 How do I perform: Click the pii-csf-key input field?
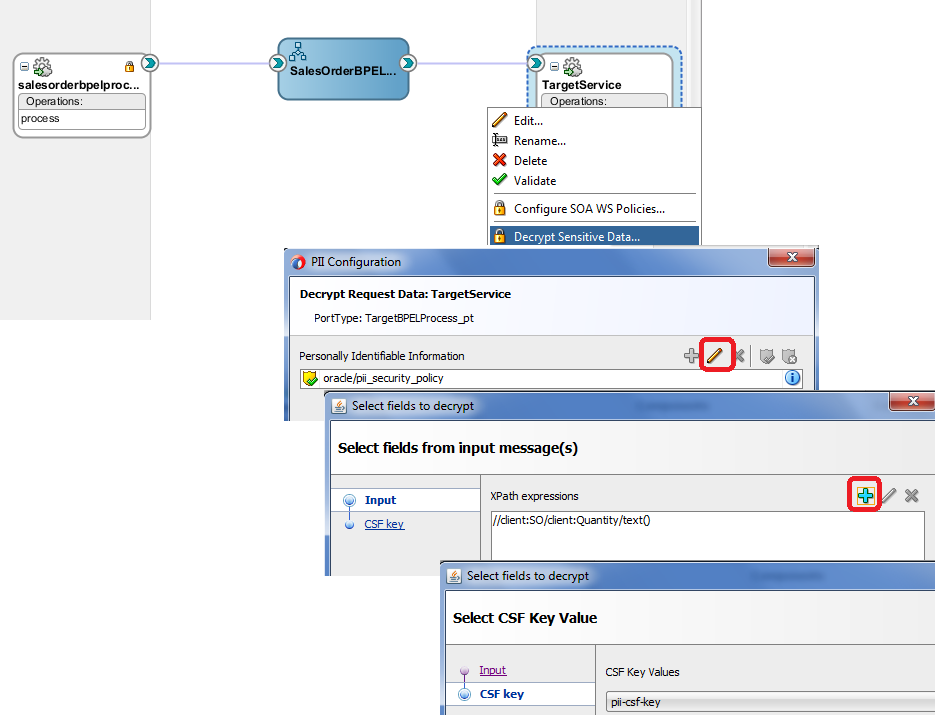[x=770, y=702]
